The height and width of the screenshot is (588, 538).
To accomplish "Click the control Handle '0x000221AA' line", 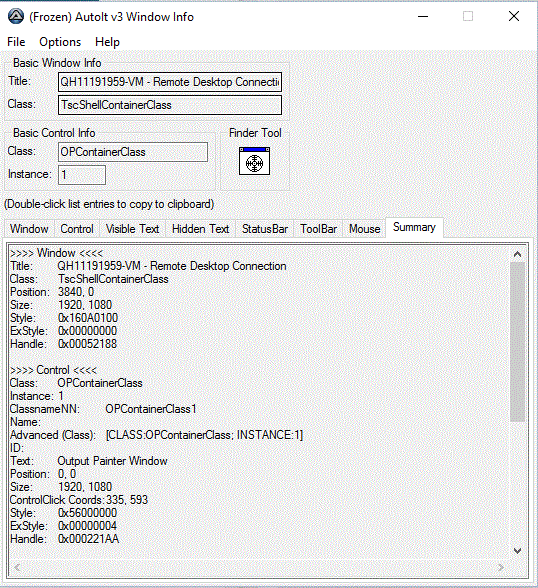I will click(x=64, y=539).
